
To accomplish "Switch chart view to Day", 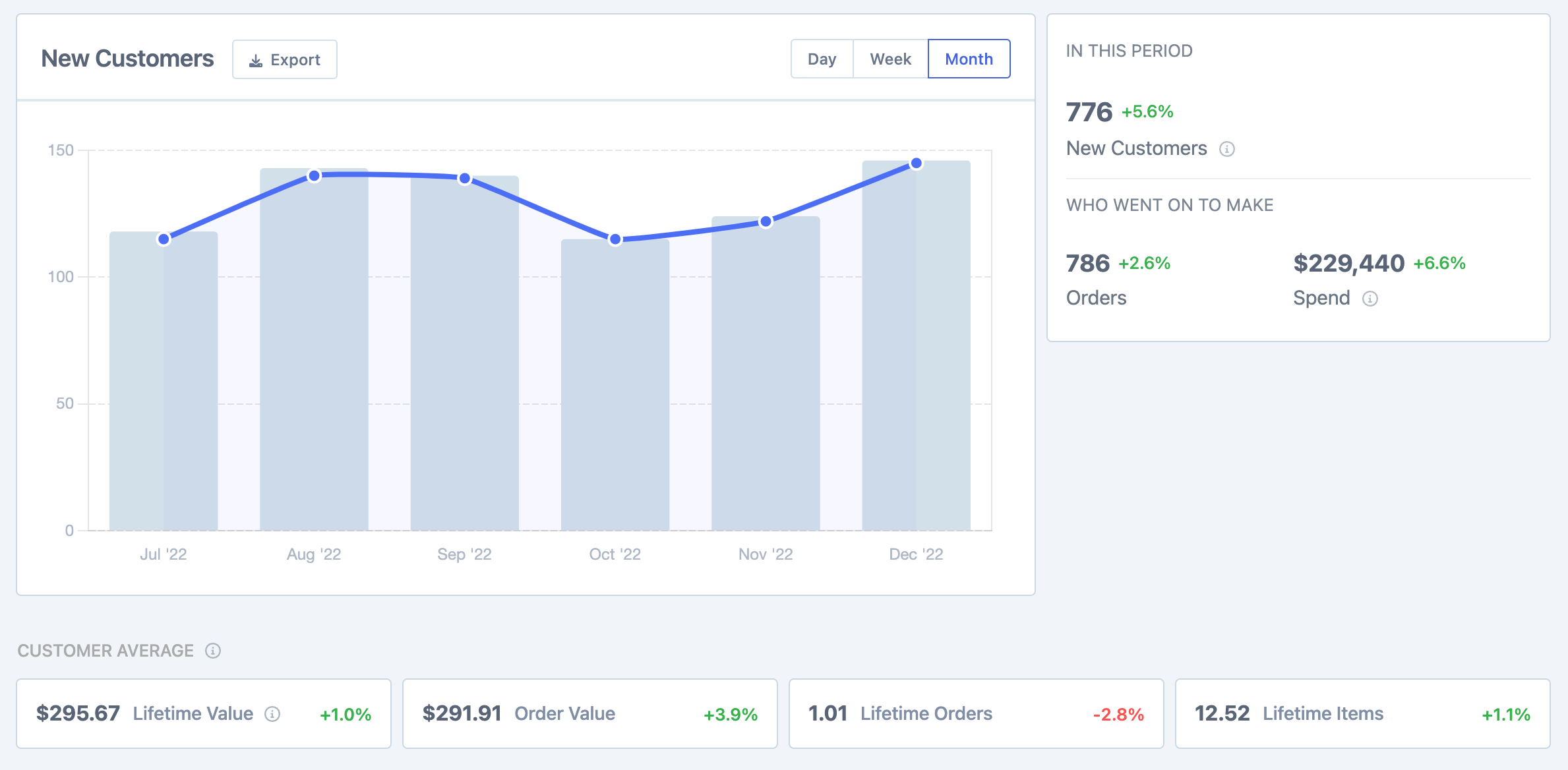I will (x=822, y=59).
